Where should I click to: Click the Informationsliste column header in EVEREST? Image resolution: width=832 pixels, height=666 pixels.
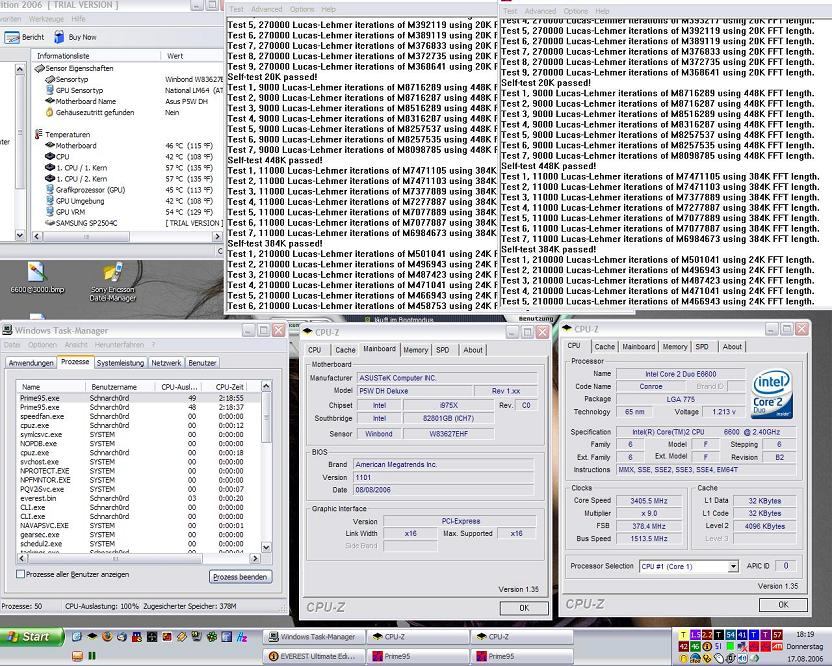click(96, 56)
